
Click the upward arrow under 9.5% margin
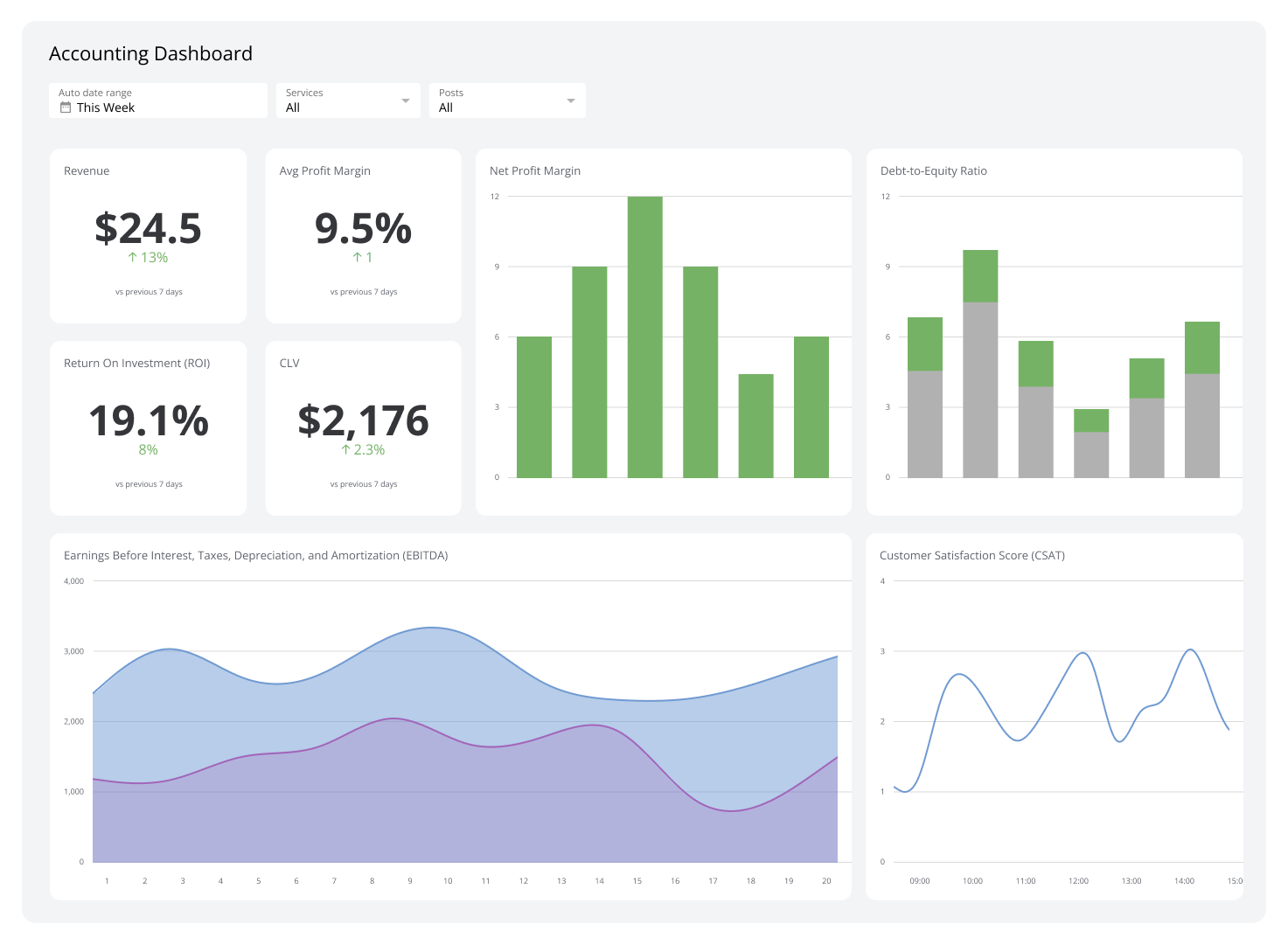click(356, 257)
